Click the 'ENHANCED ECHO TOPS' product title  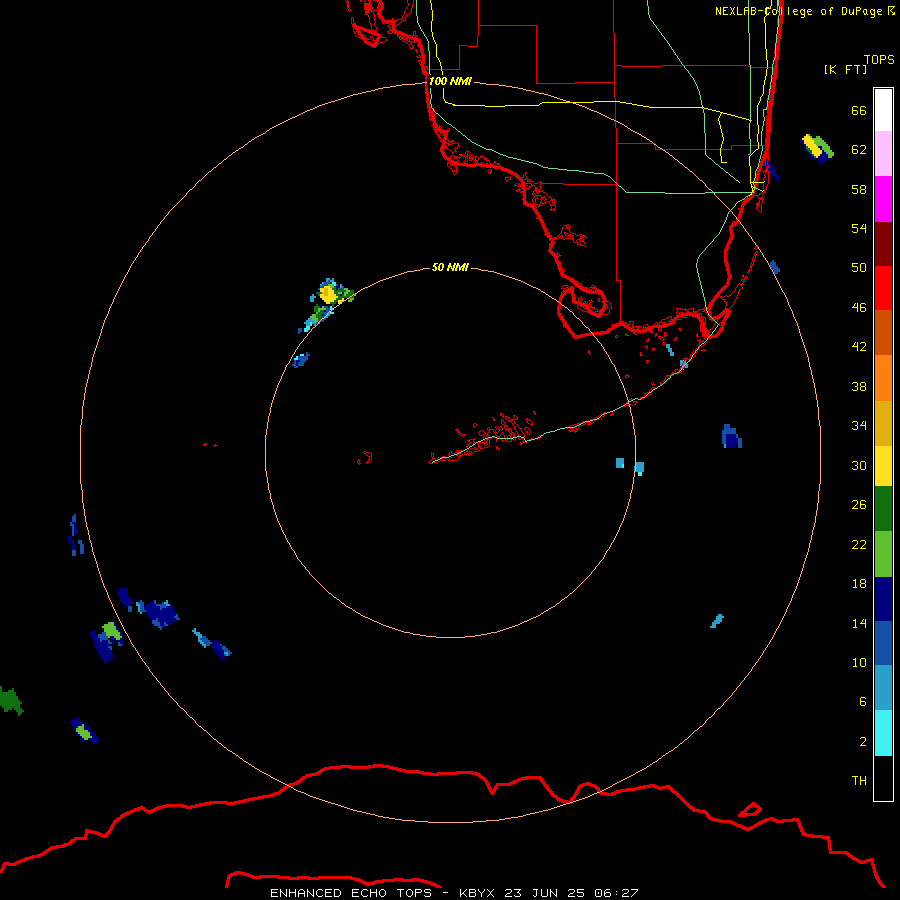[x=351, y=893]
